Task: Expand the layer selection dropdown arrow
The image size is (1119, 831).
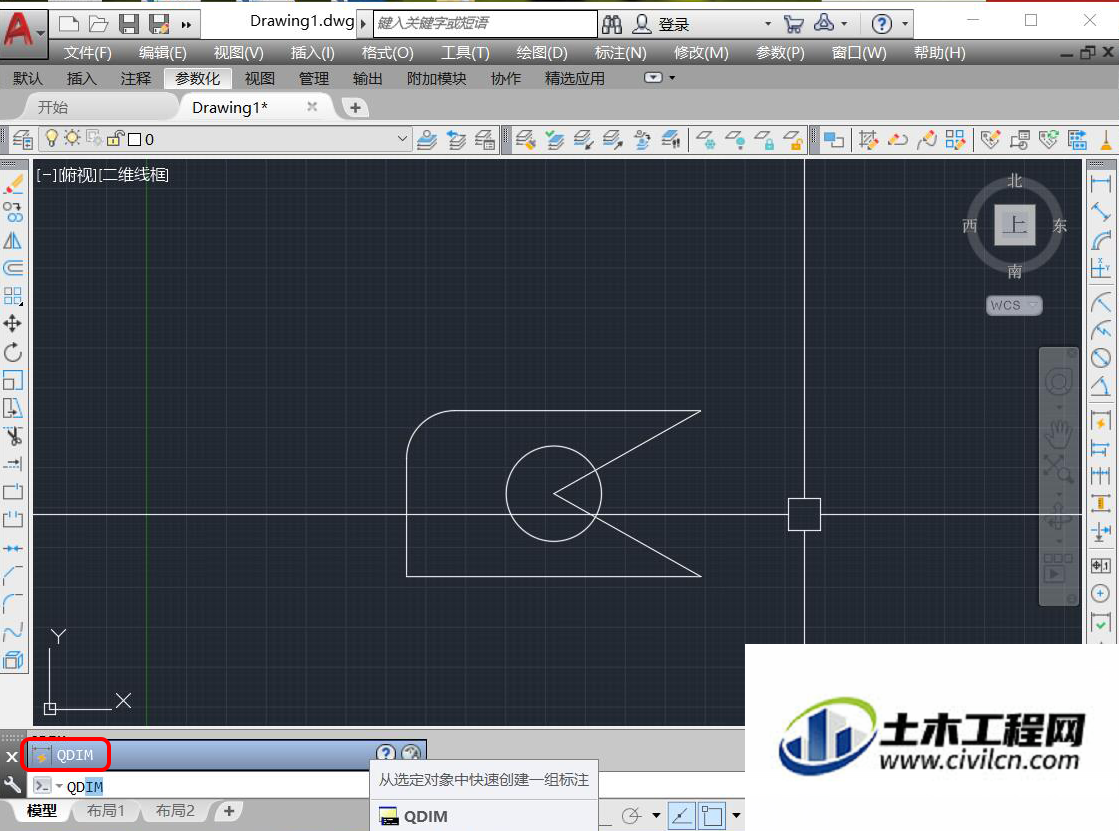Action: coord(402,138)
